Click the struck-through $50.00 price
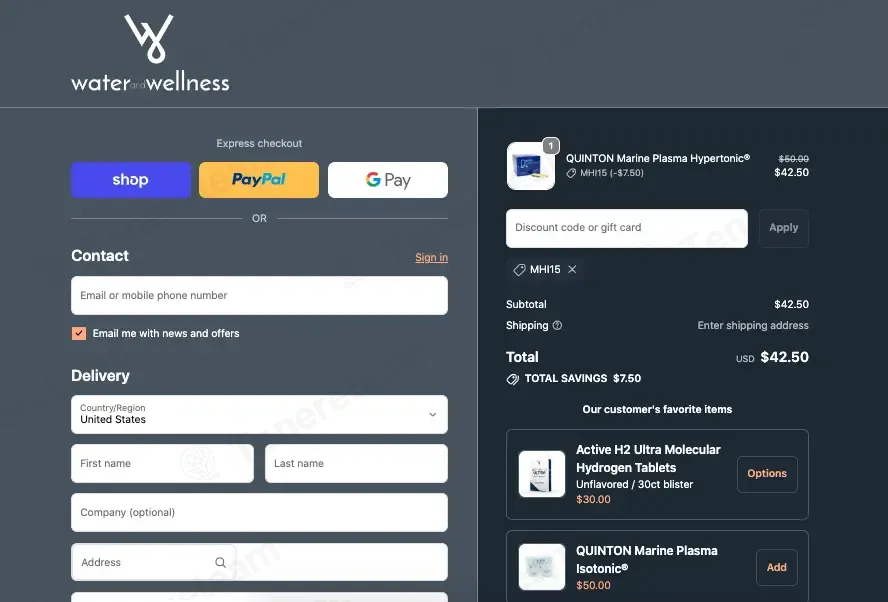 pos(793,159)
